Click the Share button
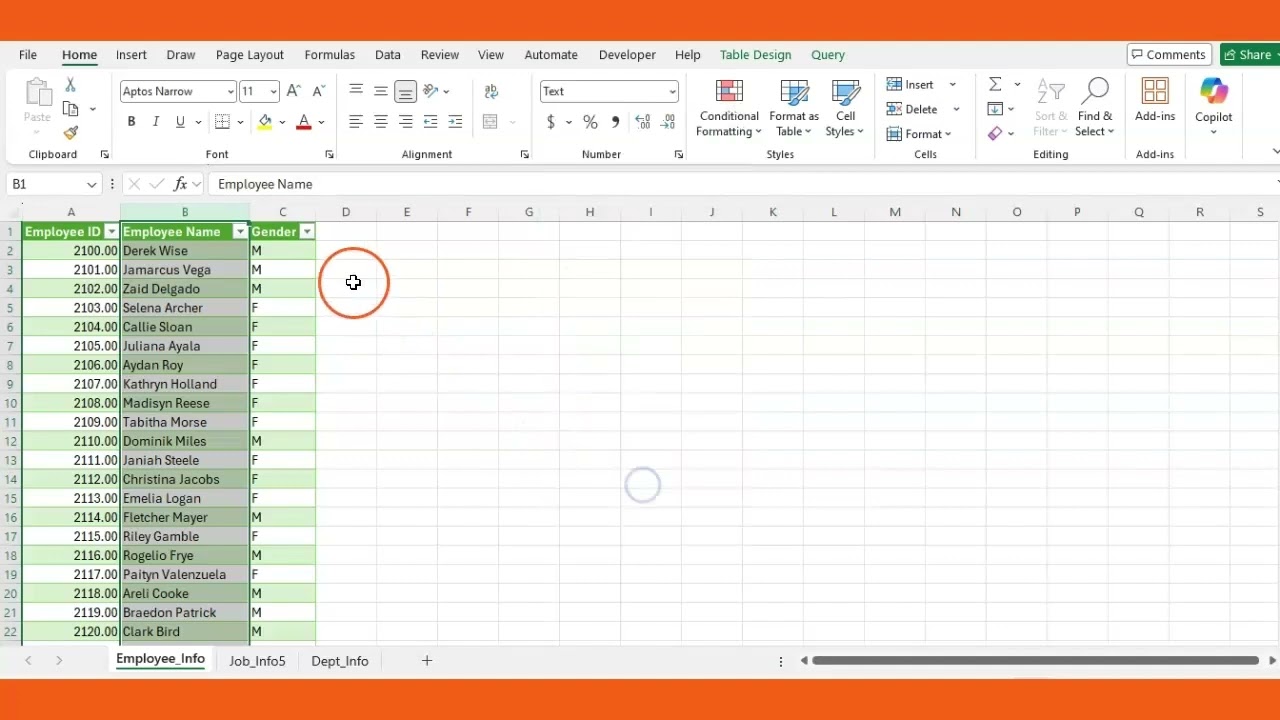The width and height of the screenshot is (1280, 720). coord(1249,55)
